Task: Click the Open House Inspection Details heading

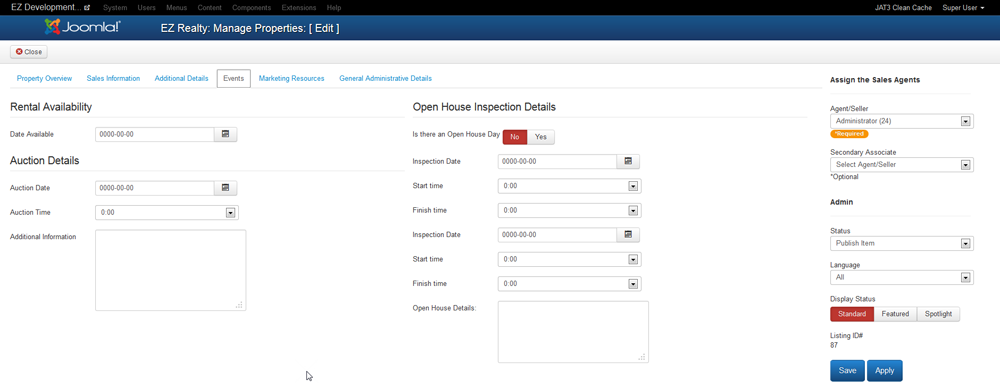Action: [x=484, y=107]
